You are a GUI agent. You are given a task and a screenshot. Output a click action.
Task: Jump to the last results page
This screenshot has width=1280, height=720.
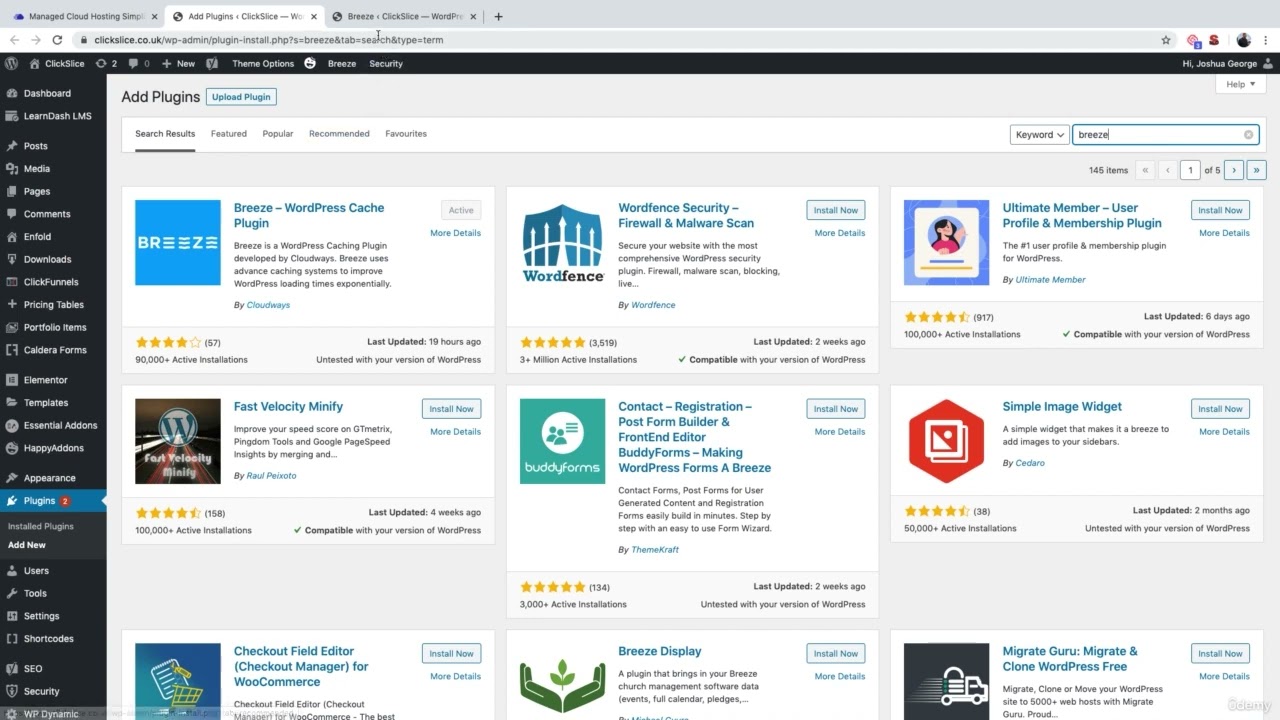click(x=1257, y=170)
